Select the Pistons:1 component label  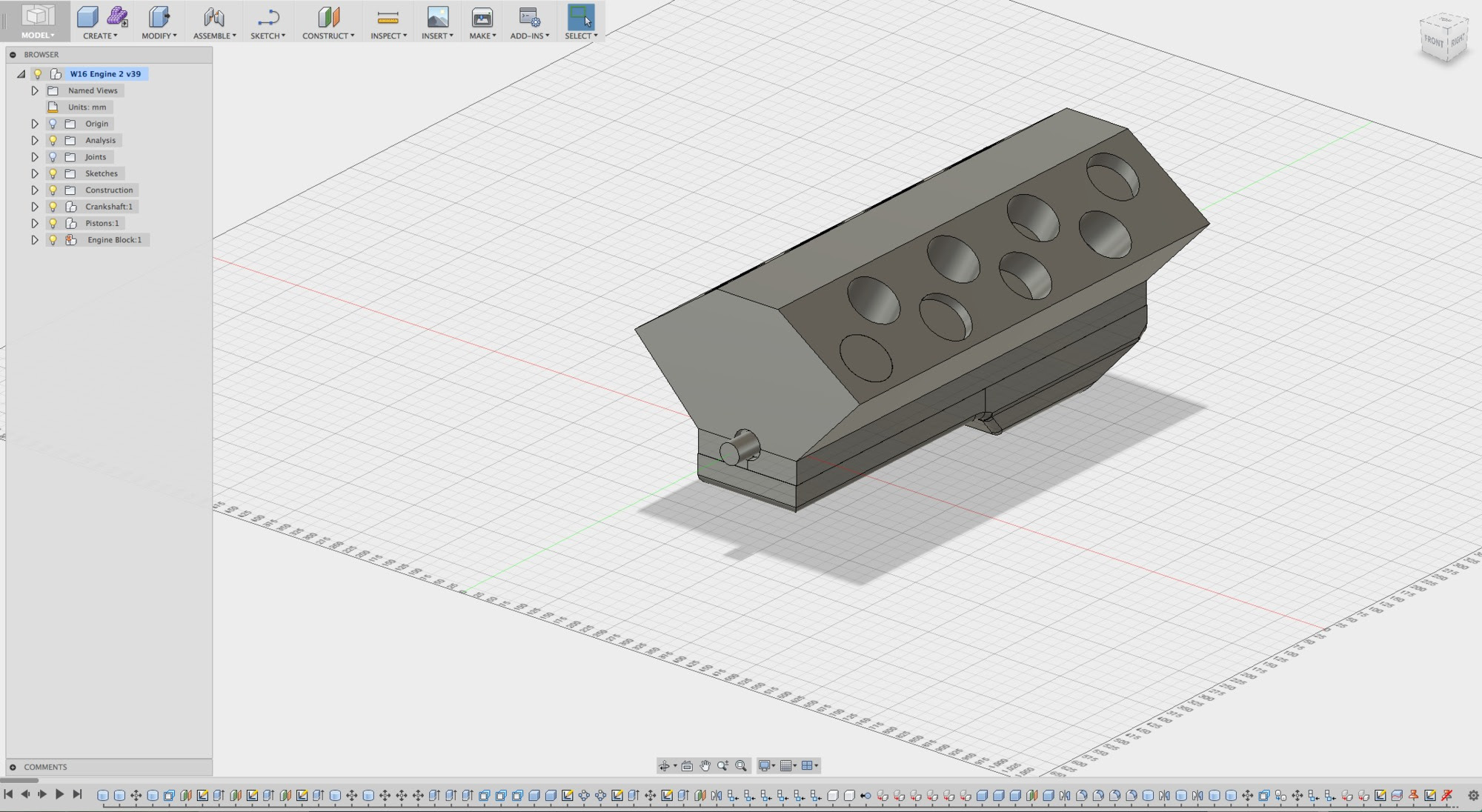coord(102,223)
